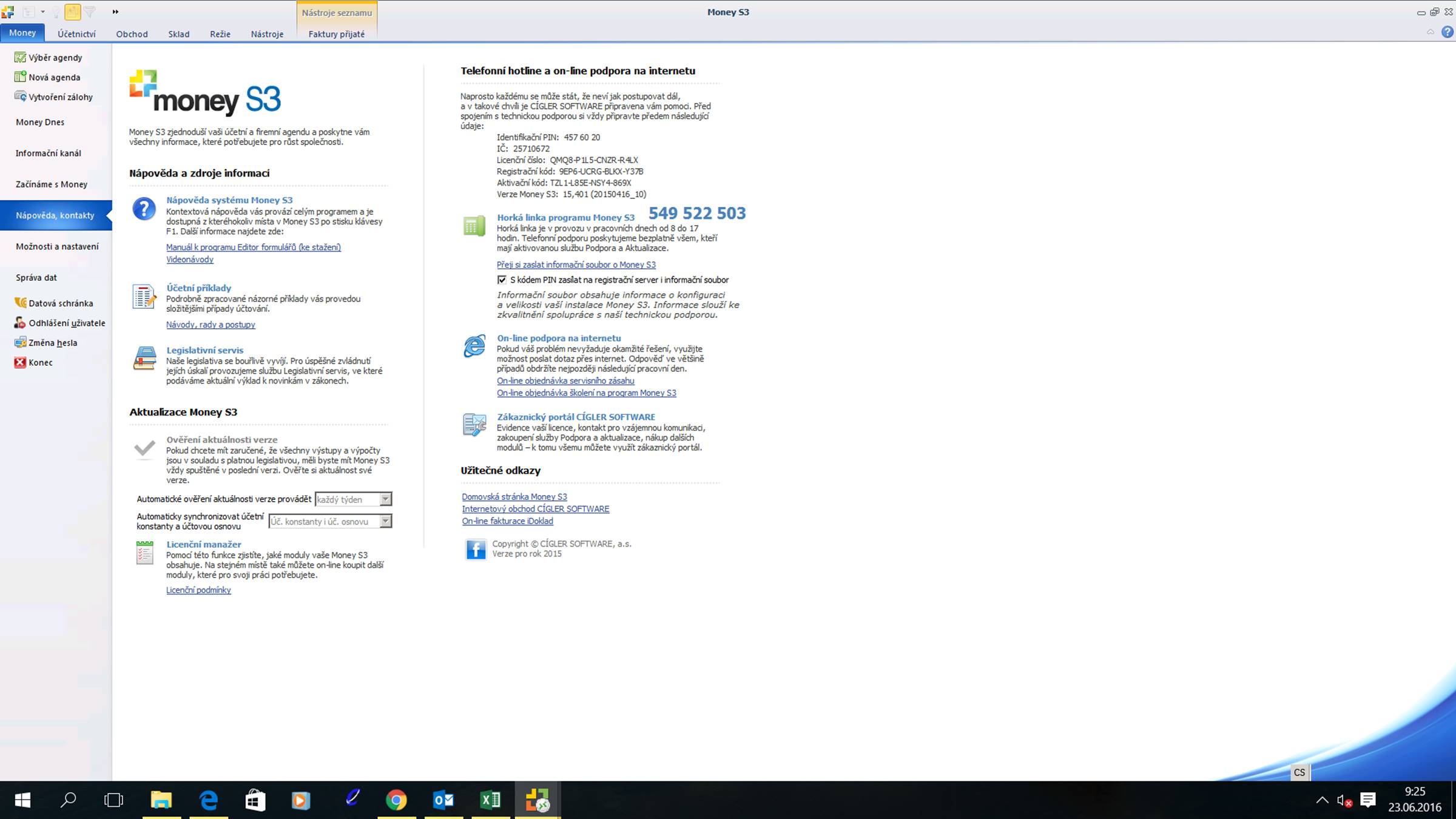1456x819 pixels.
Task: Open Excel from the Windows taskbar
Action: click(490, 800)
